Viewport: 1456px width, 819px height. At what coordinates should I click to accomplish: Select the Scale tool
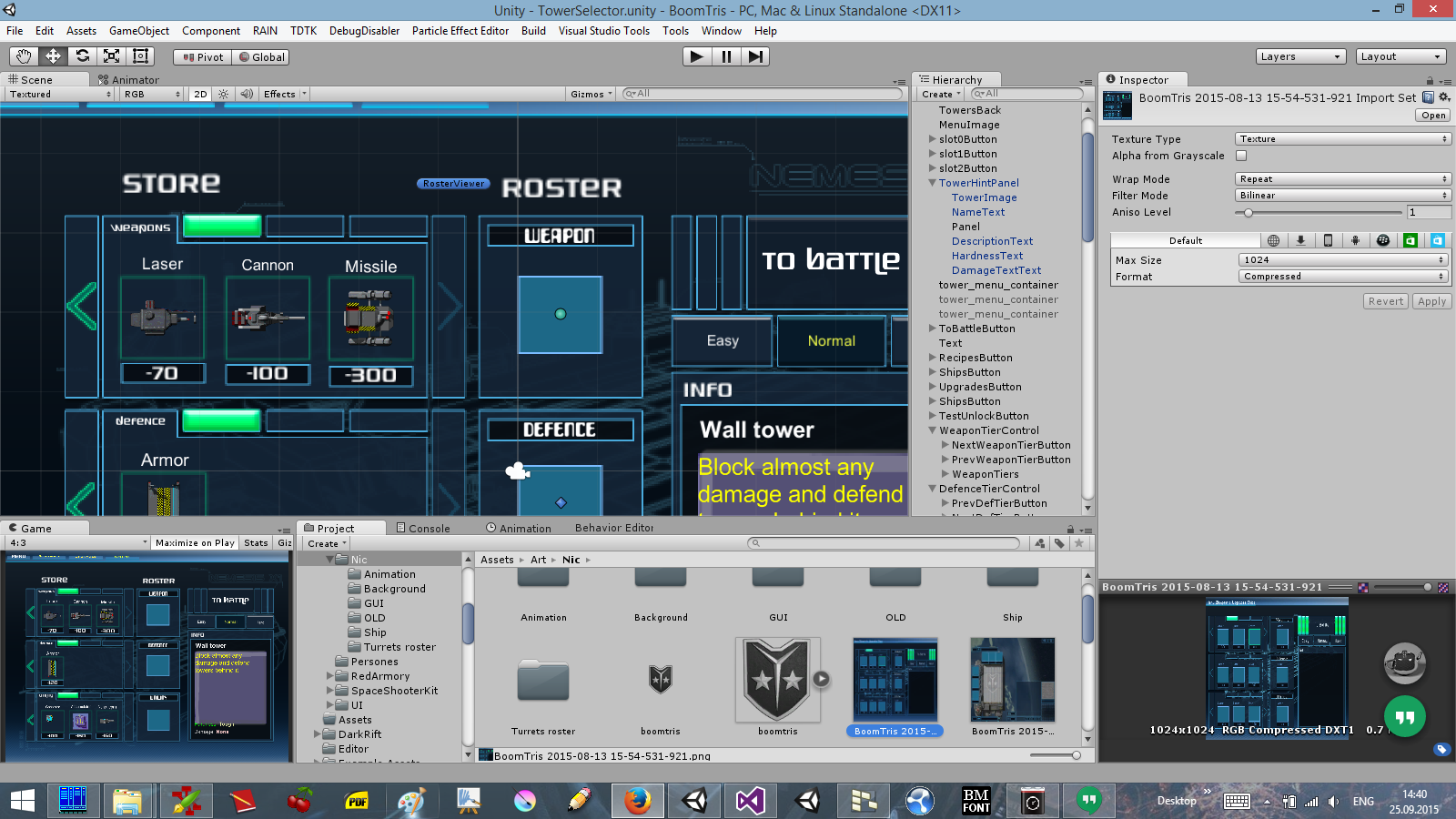112,56
